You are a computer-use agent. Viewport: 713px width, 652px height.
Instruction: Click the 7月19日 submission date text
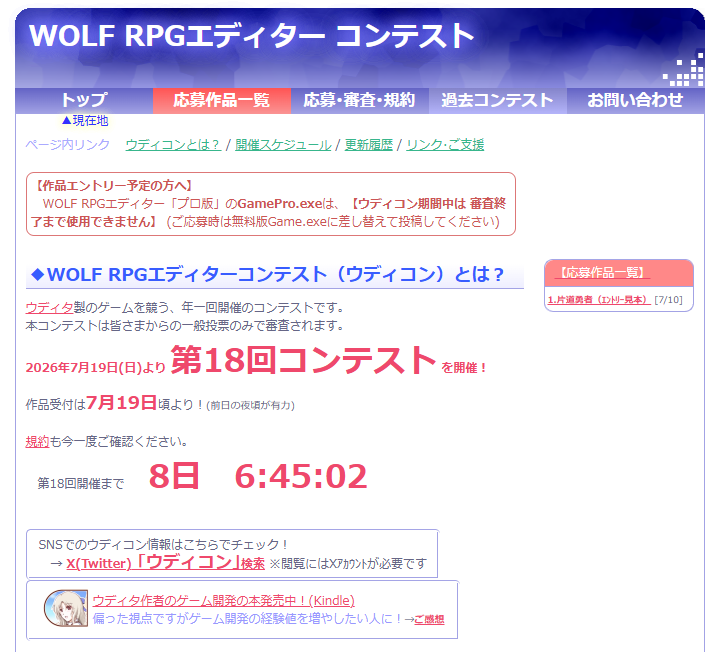pos(121,402)
